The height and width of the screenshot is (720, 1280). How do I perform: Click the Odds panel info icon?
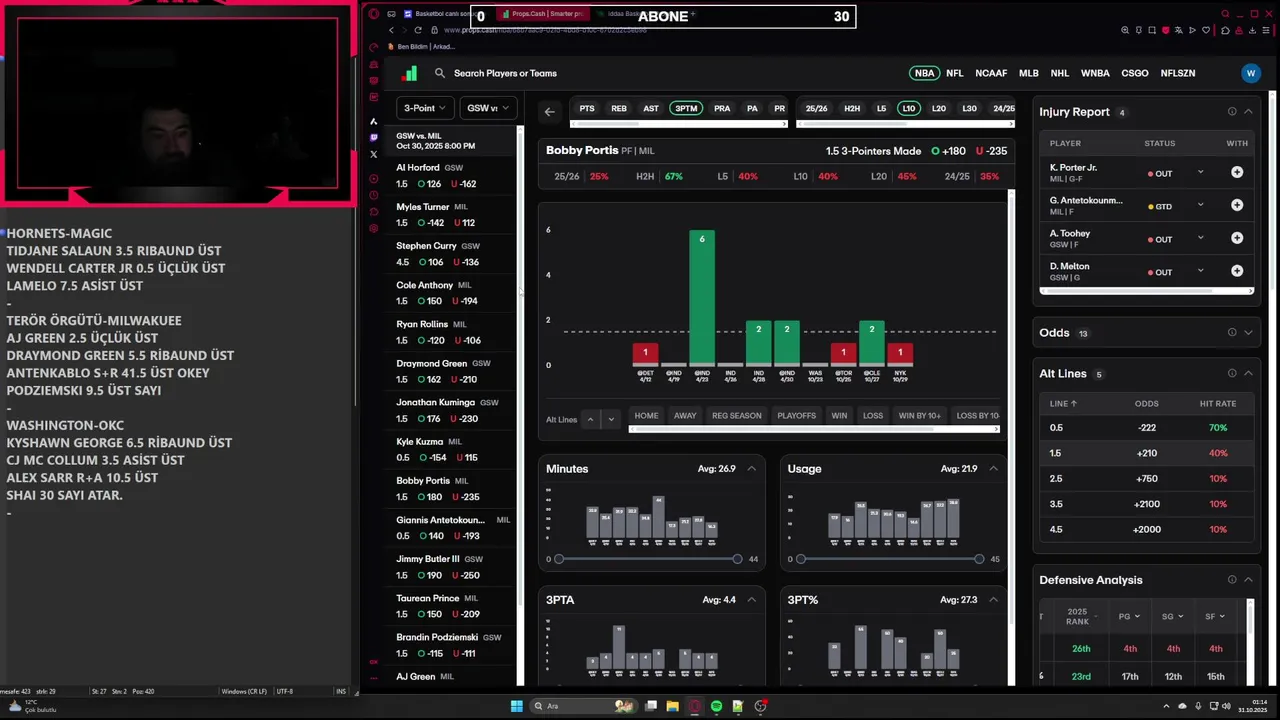point(1232,333)
